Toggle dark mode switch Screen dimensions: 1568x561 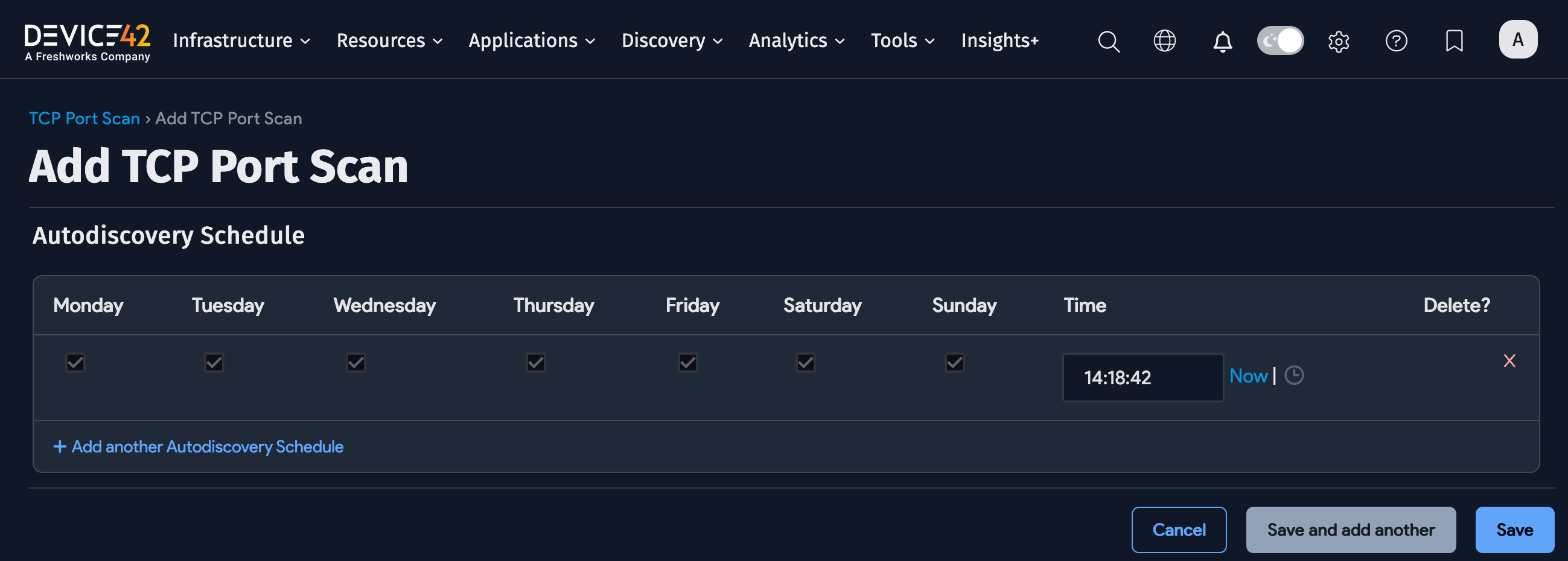1280,40
